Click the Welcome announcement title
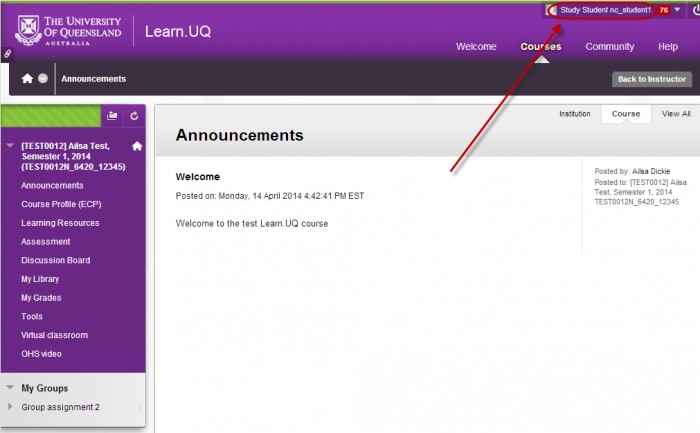The height and width of the screenshot is (433, 700). click(x=197, y=177)
